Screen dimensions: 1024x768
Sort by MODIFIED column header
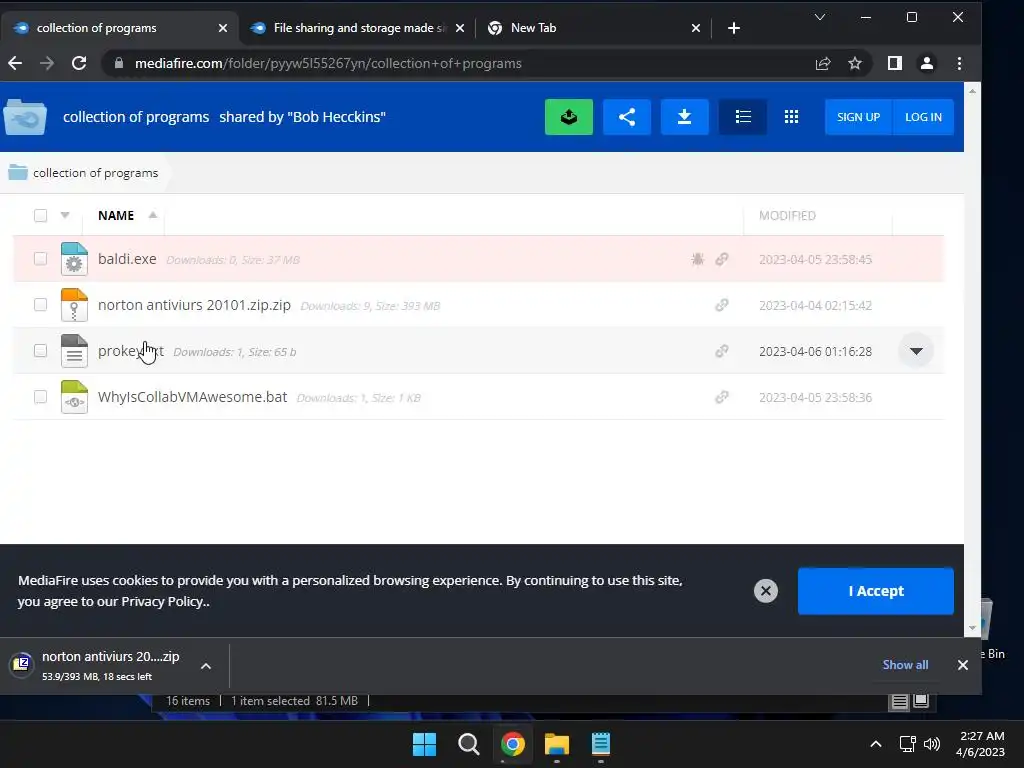(787, 216)
